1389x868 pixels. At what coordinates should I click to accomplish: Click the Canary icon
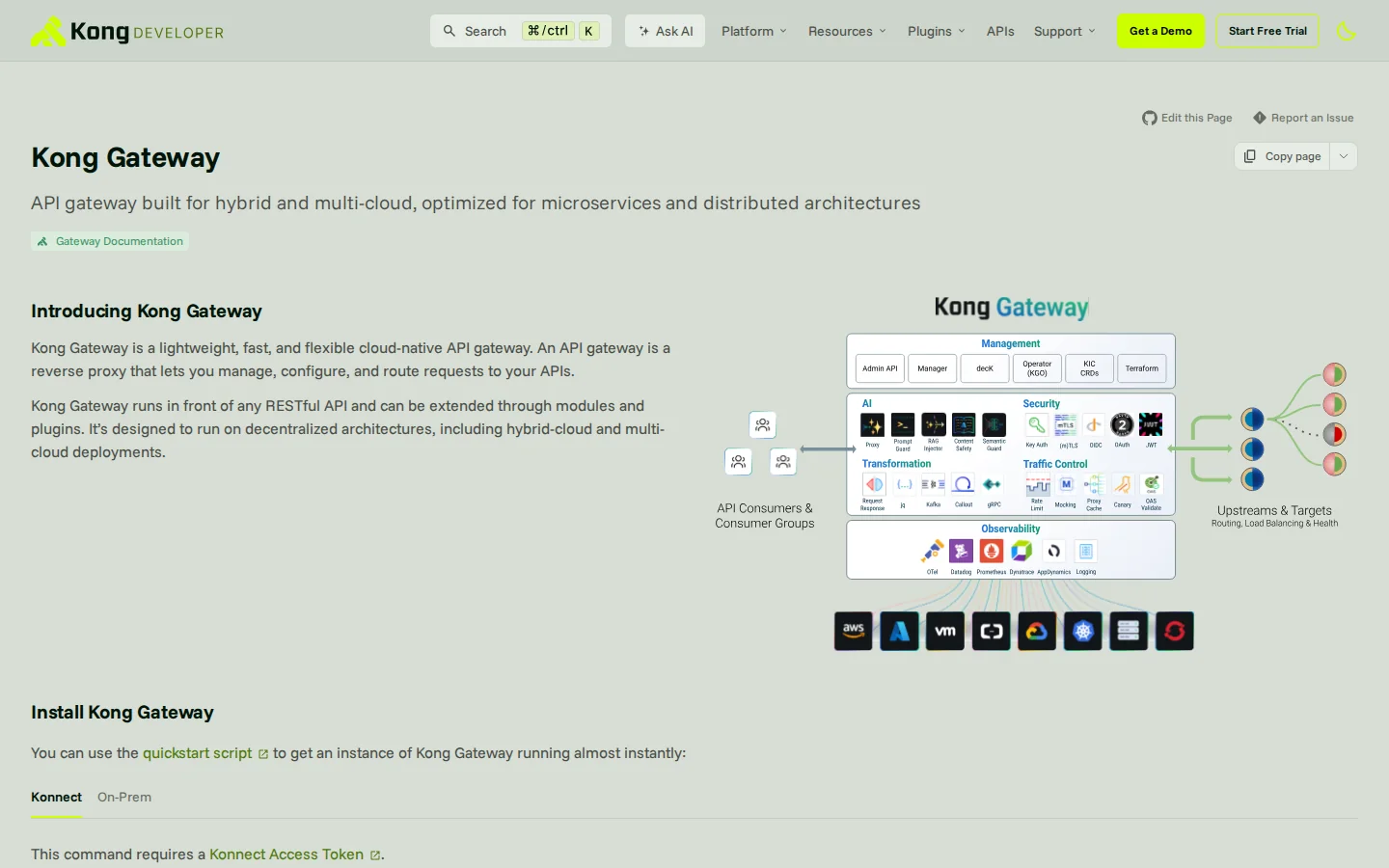[x=1123, y=485]
